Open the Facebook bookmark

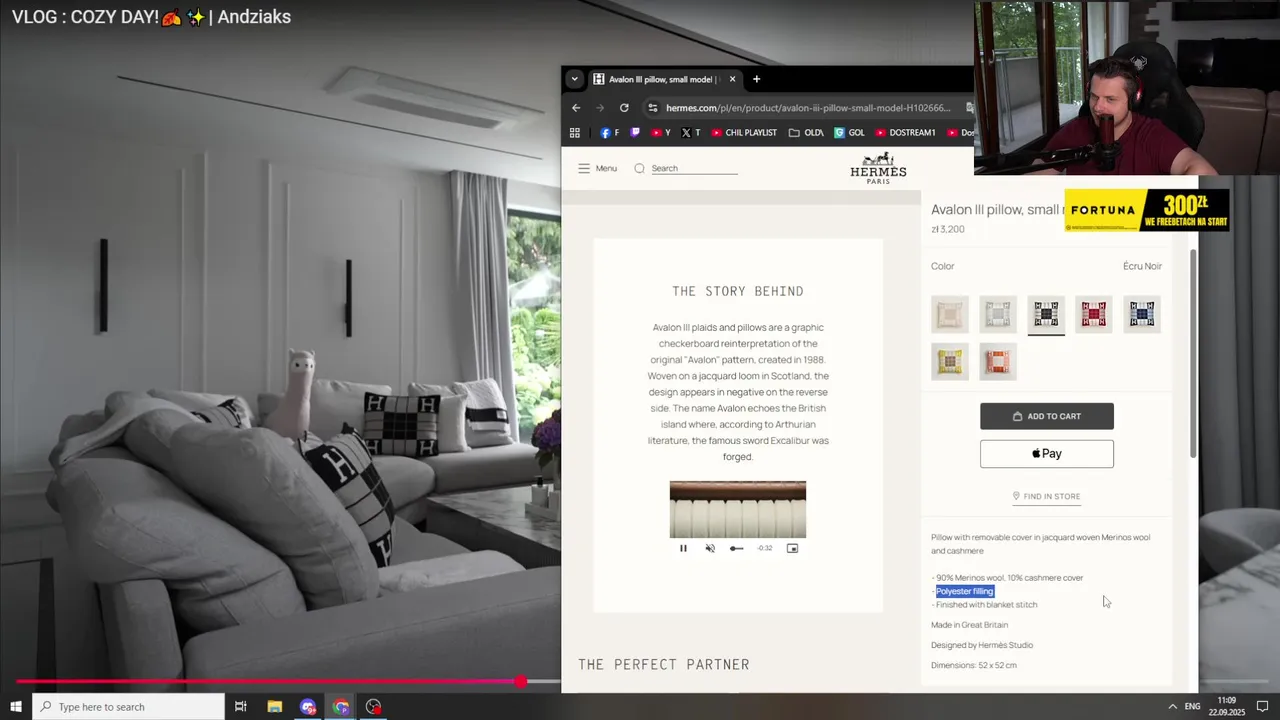tap(609, 132)
